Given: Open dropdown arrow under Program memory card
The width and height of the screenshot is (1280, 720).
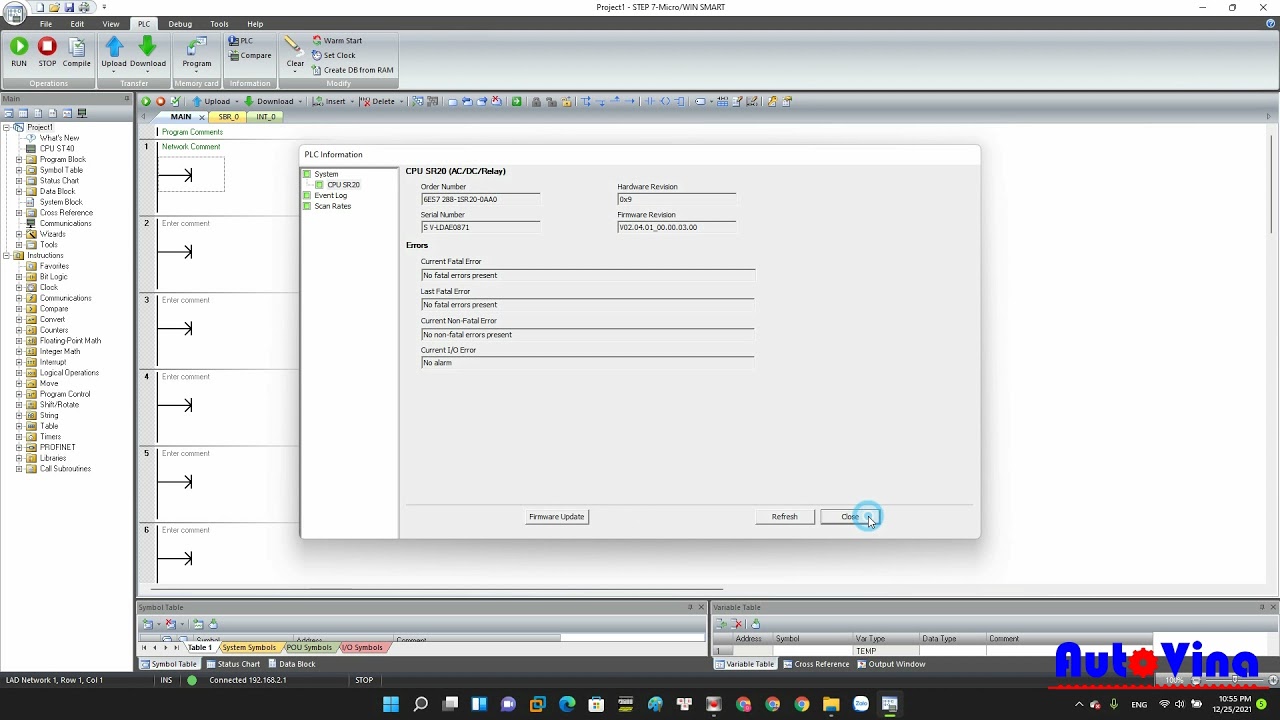Looking at the screenshot, I should (197, 72).
